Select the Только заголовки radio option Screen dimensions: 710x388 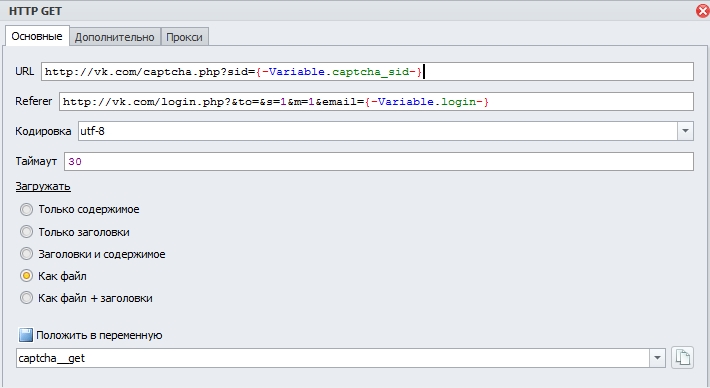click(x=26, y=232)
